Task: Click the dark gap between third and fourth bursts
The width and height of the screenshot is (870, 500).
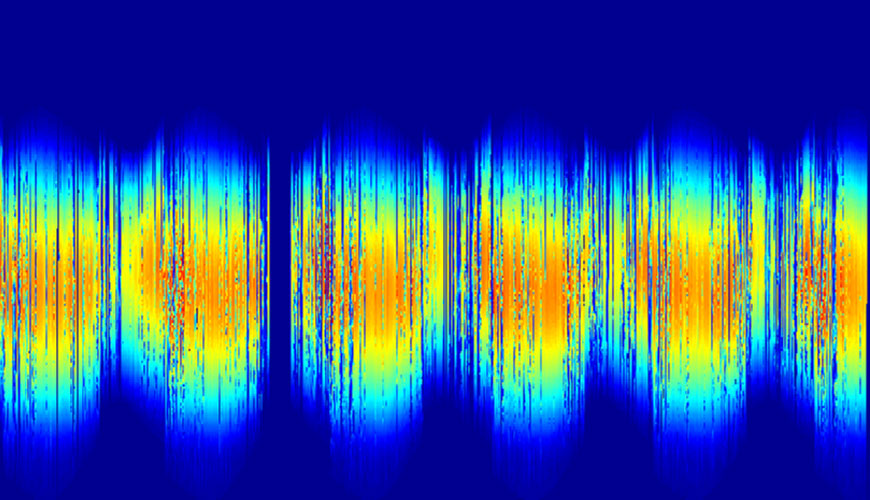Action: click(x=453, y=300)
